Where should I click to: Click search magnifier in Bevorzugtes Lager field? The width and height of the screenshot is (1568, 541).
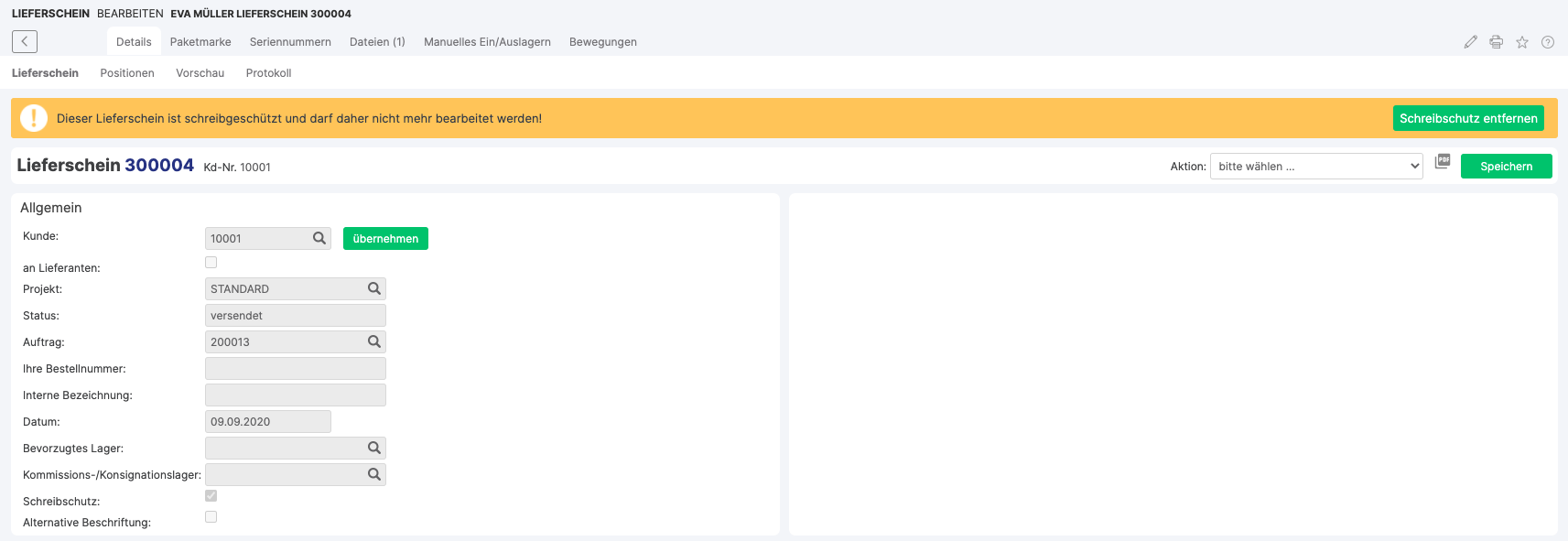coord(374,448)
